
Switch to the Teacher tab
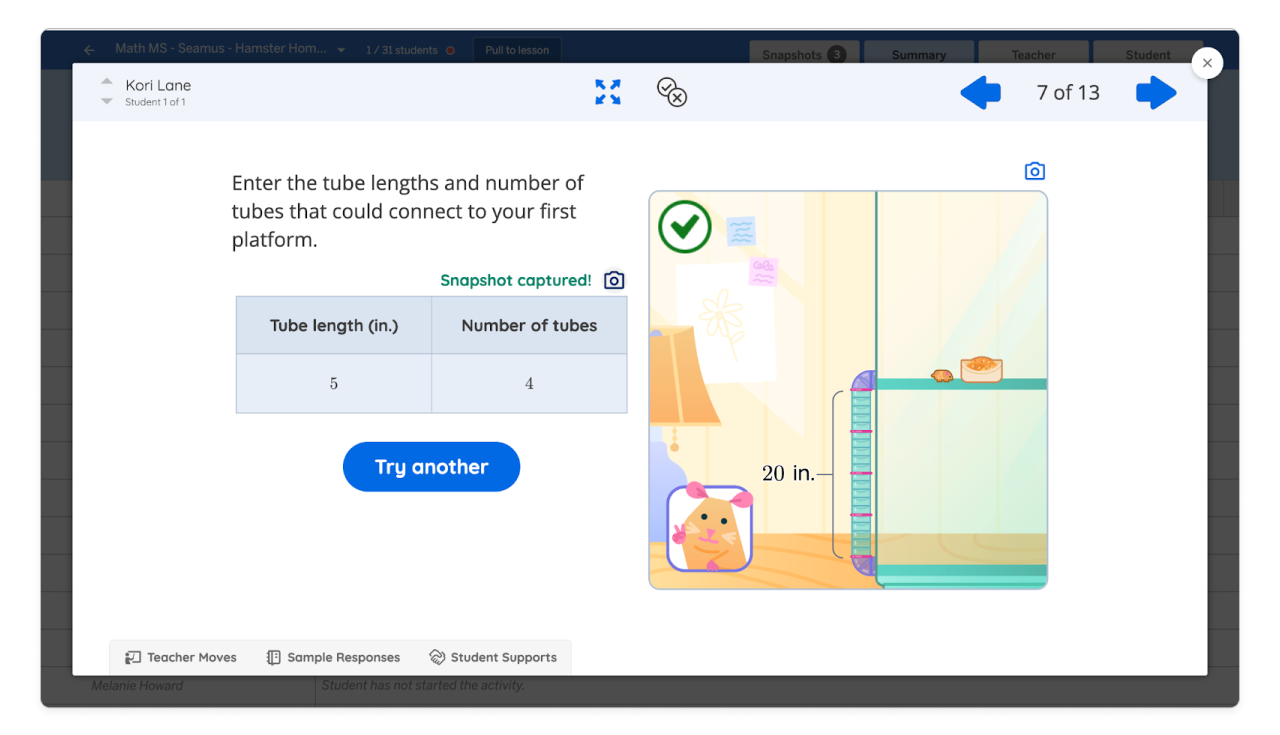point(1033,54)
